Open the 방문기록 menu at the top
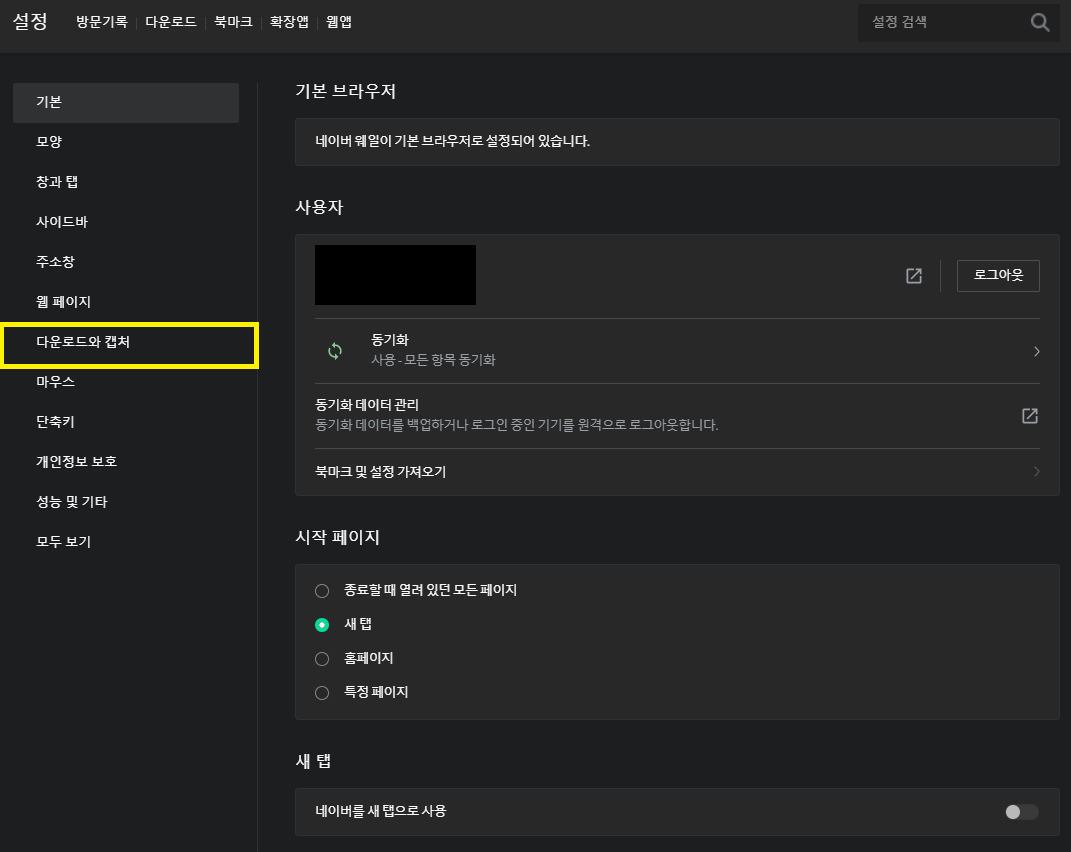Viewport: 1071px width, 852px height. point(101,22)
